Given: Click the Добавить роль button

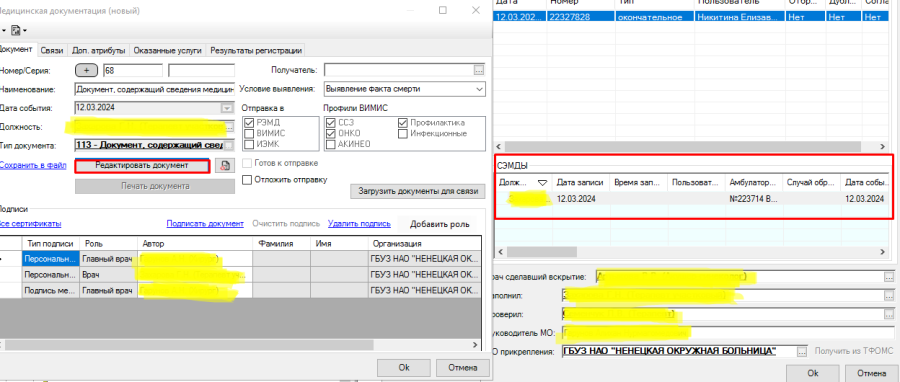Looking at the screenshot, I should (x=440, y=224).
